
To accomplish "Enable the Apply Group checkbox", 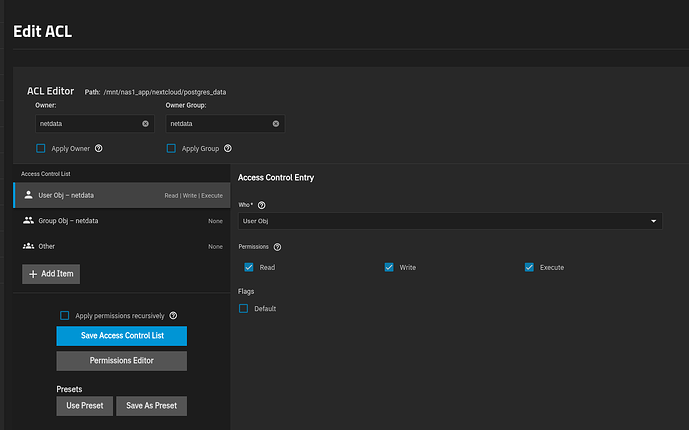I will coord(171,148).
